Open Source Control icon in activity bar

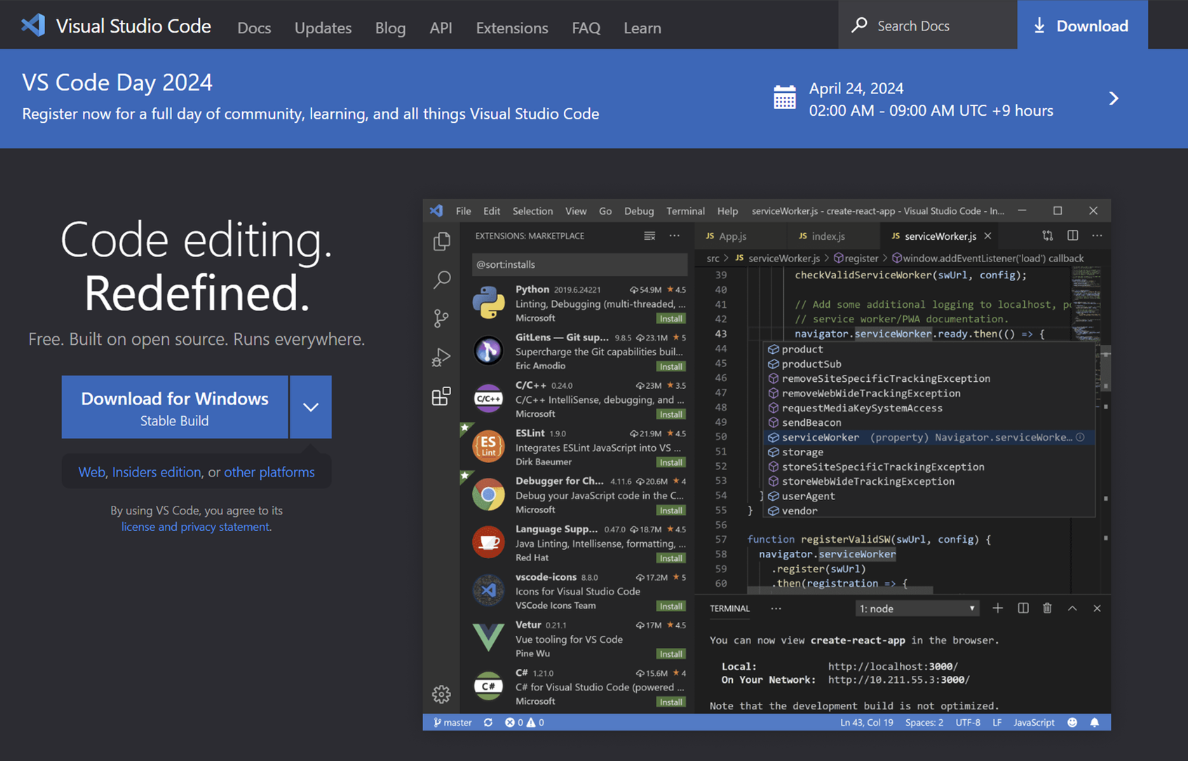pos(441,318)
